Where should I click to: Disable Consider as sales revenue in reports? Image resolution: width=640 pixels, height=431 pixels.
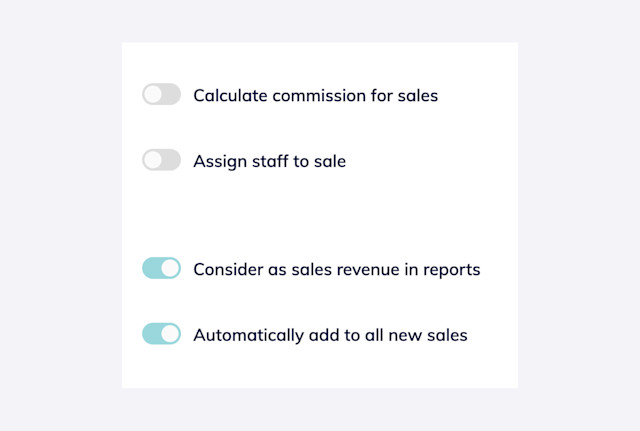[x=161, y=268]
